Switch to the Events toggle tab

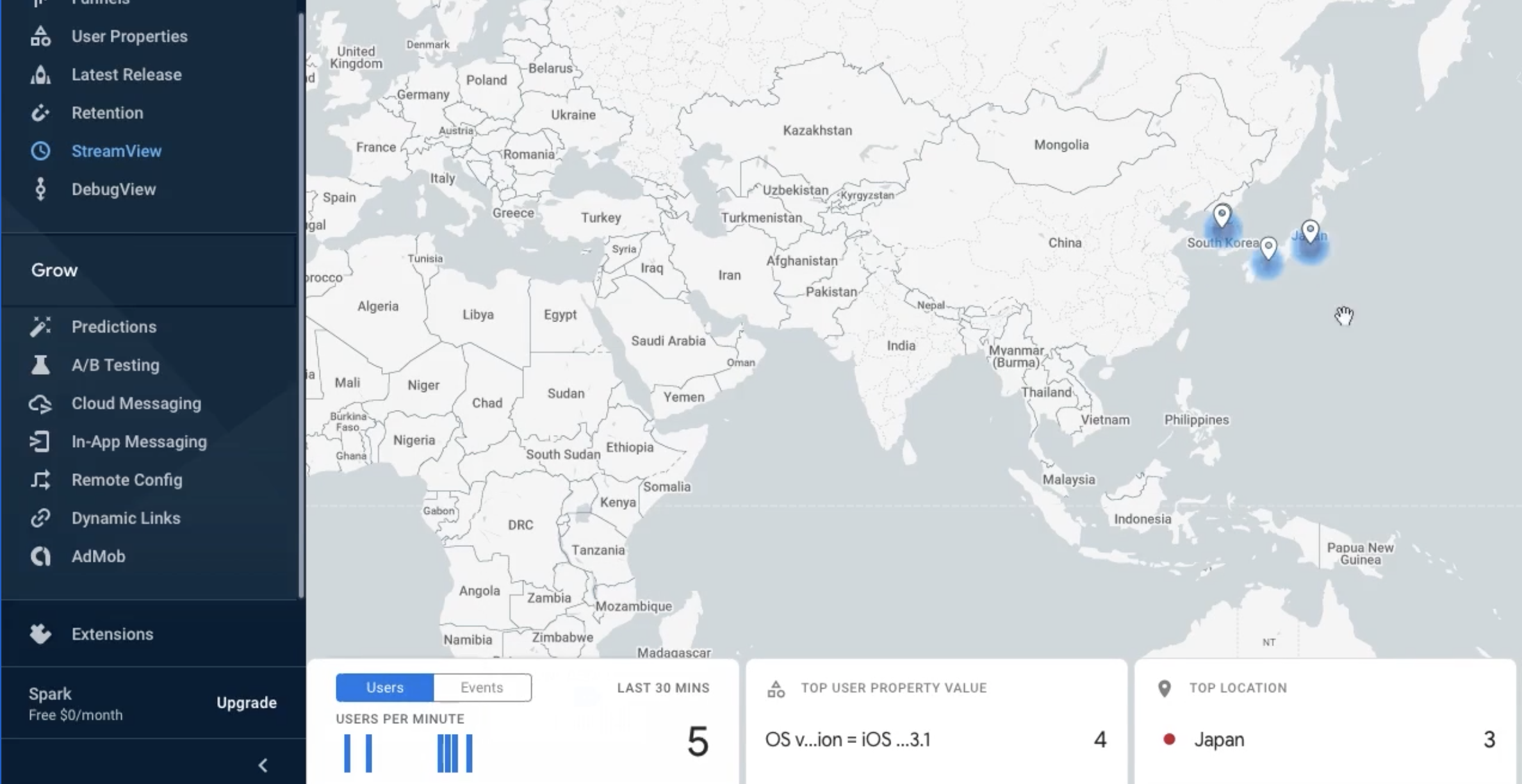482,688
